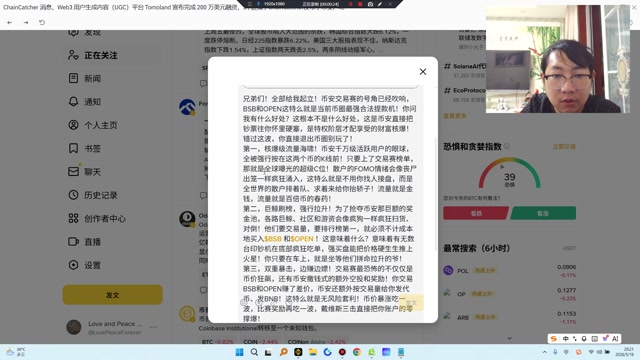Screen dimensions: 640x360
Task: Open 历史记录 history clock icon
Action: click(x=73, y=195)
